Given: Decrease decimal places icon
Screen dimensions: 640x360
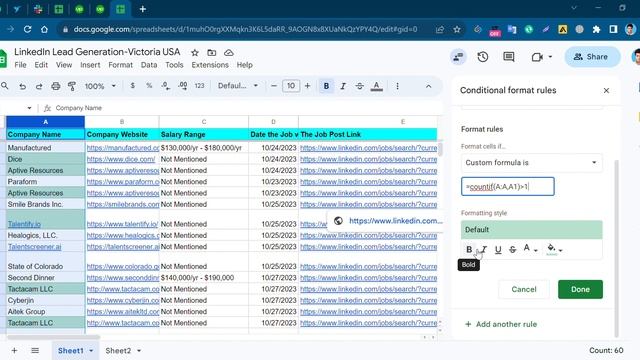Looking at the screenshot, I should click(165, 86).
